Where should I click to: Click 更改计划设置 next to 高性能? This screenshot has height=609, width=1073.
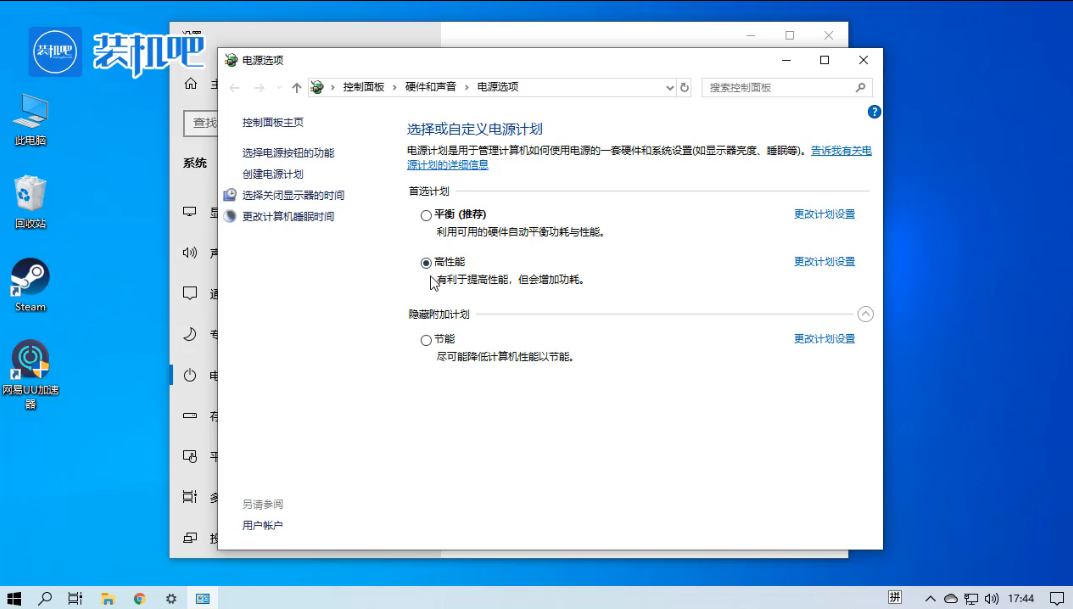pos(825,261)
